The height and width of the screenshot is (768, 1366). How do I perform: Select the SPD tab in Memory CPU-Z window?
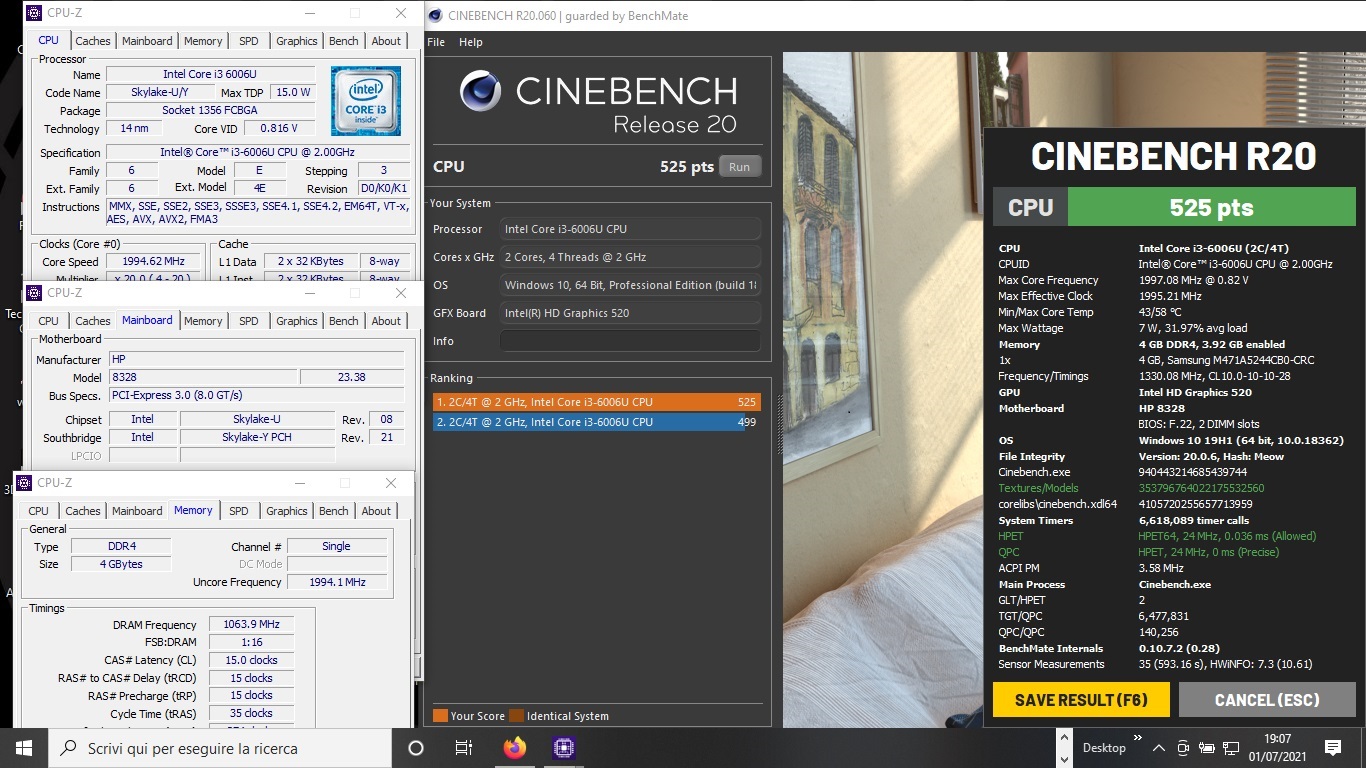(x=239, y=511)
